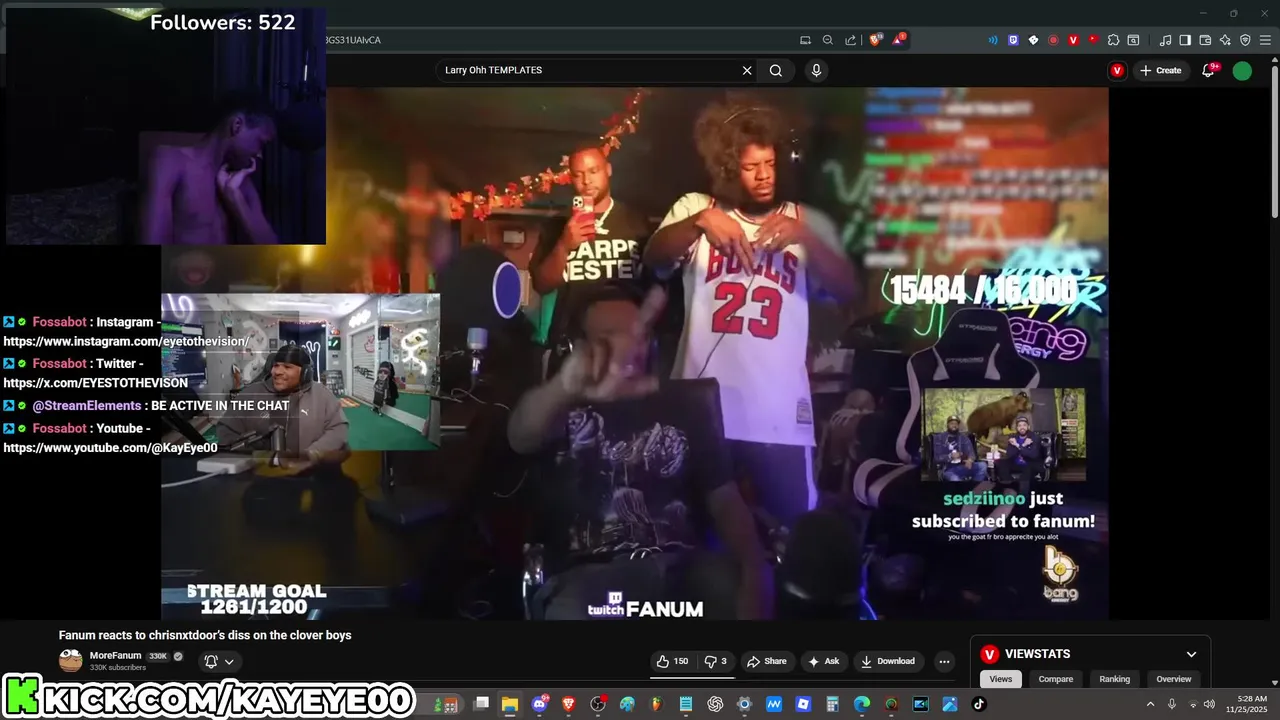
Task: Open the Calculator taskbar icon
Action: [832, 704]
